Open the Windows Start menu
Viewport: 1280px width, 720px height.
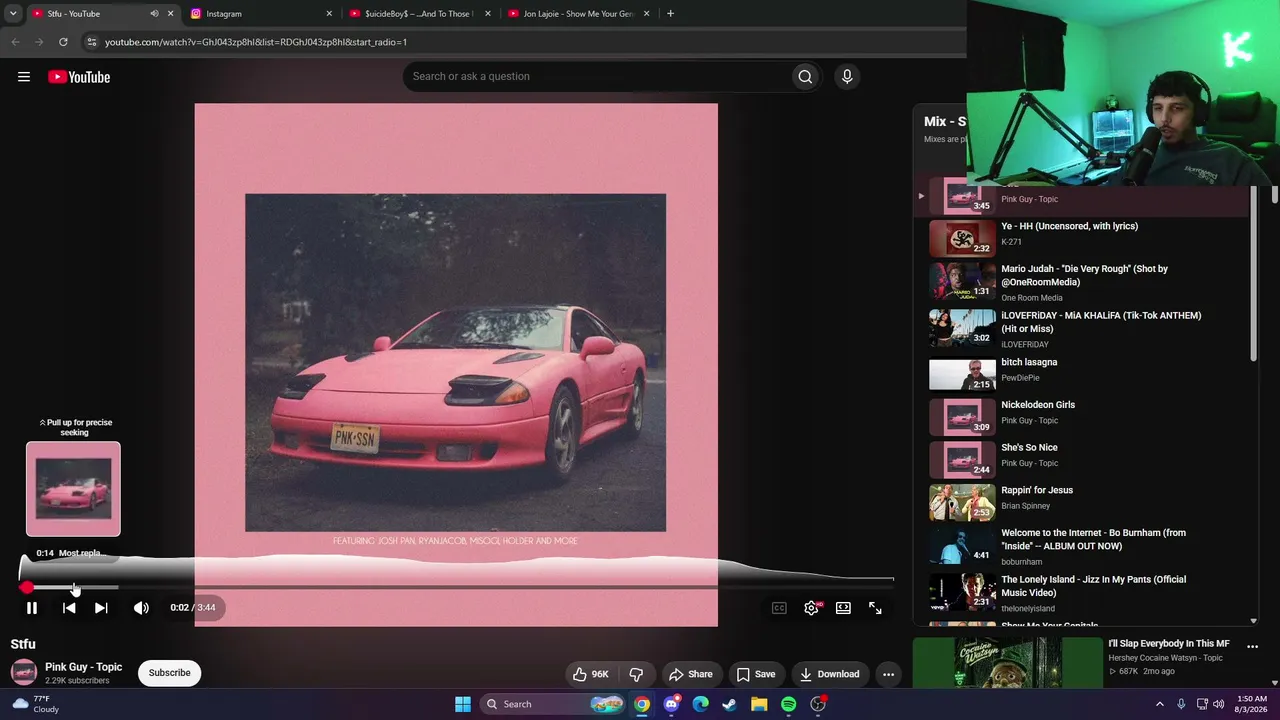[463, 704]
